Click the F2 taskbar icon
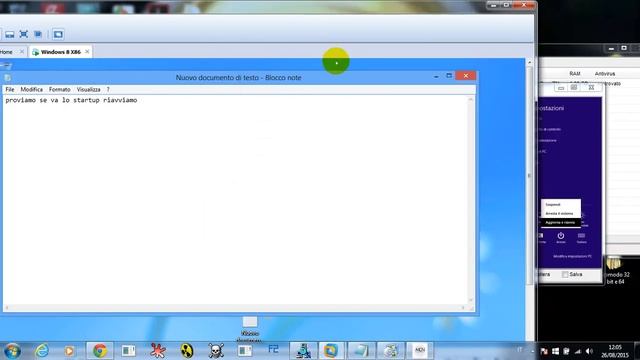The width and height of the screenshot is (640, 360). pos(273,350)
